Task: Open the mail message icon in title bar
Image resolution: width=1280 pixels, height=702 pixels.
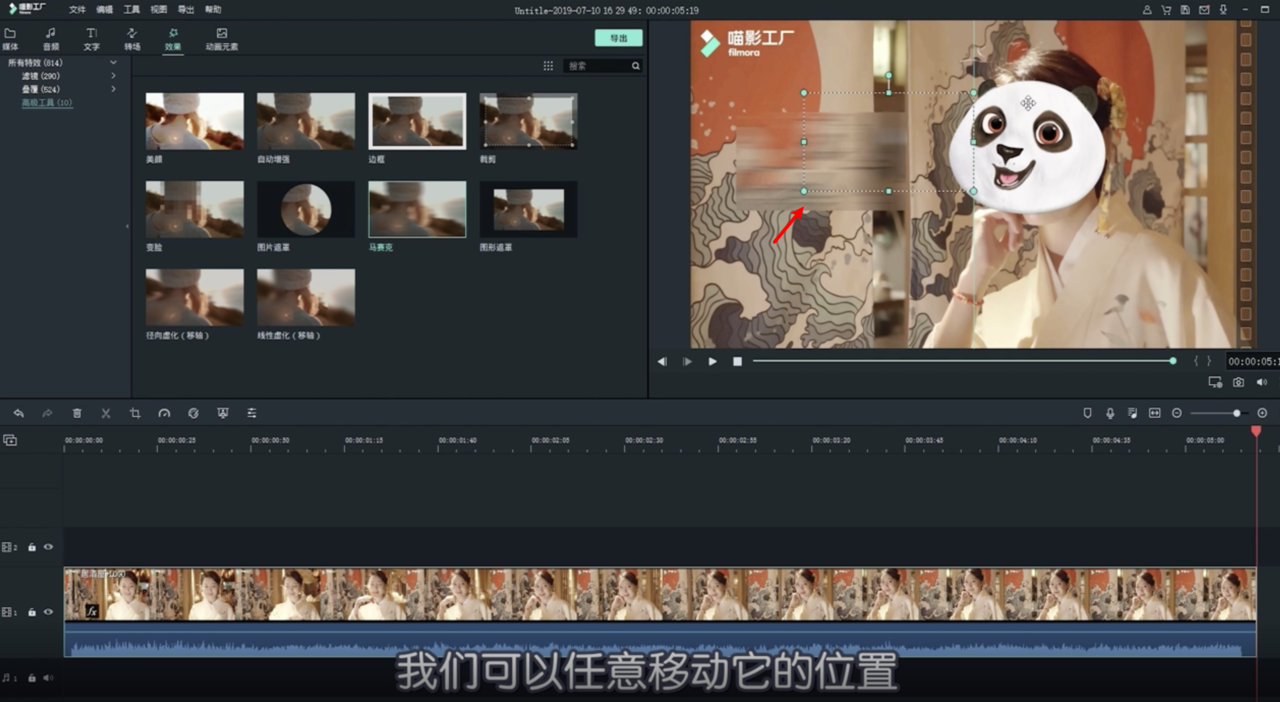Action: (x=1204, y=10)
